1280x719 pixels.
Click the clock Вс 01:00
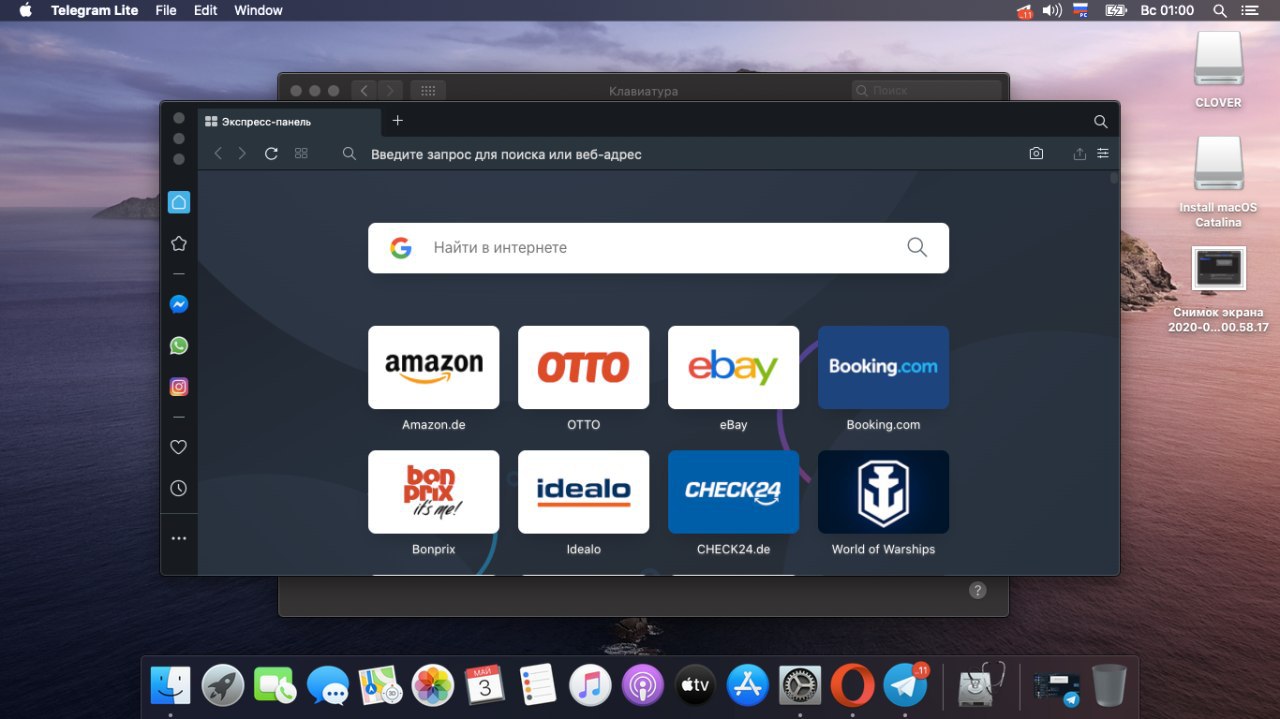[x=1167, y=10]
